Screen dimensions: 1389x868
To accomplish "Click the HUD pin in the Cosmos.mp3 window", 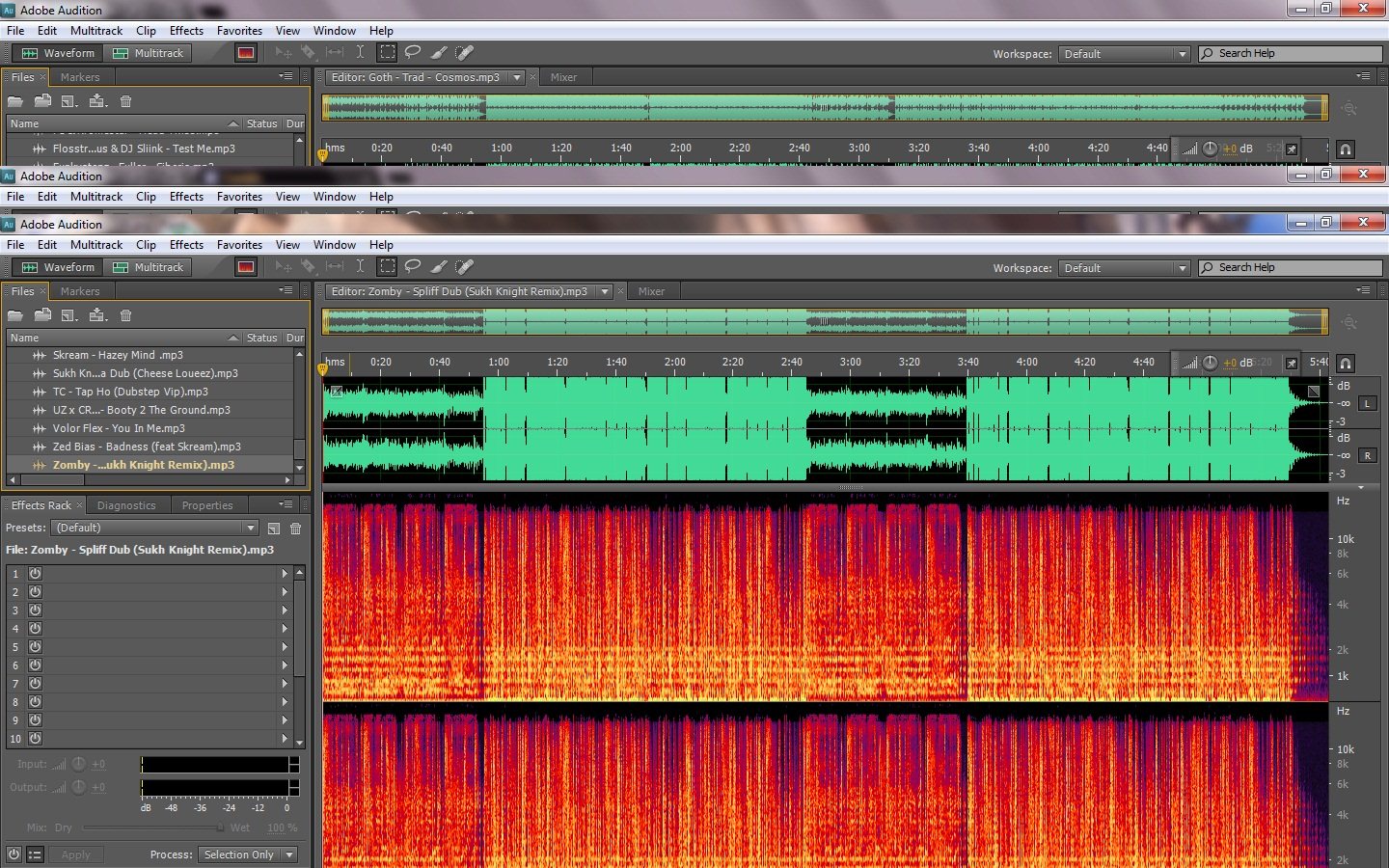I will (x=1292, y=149).
